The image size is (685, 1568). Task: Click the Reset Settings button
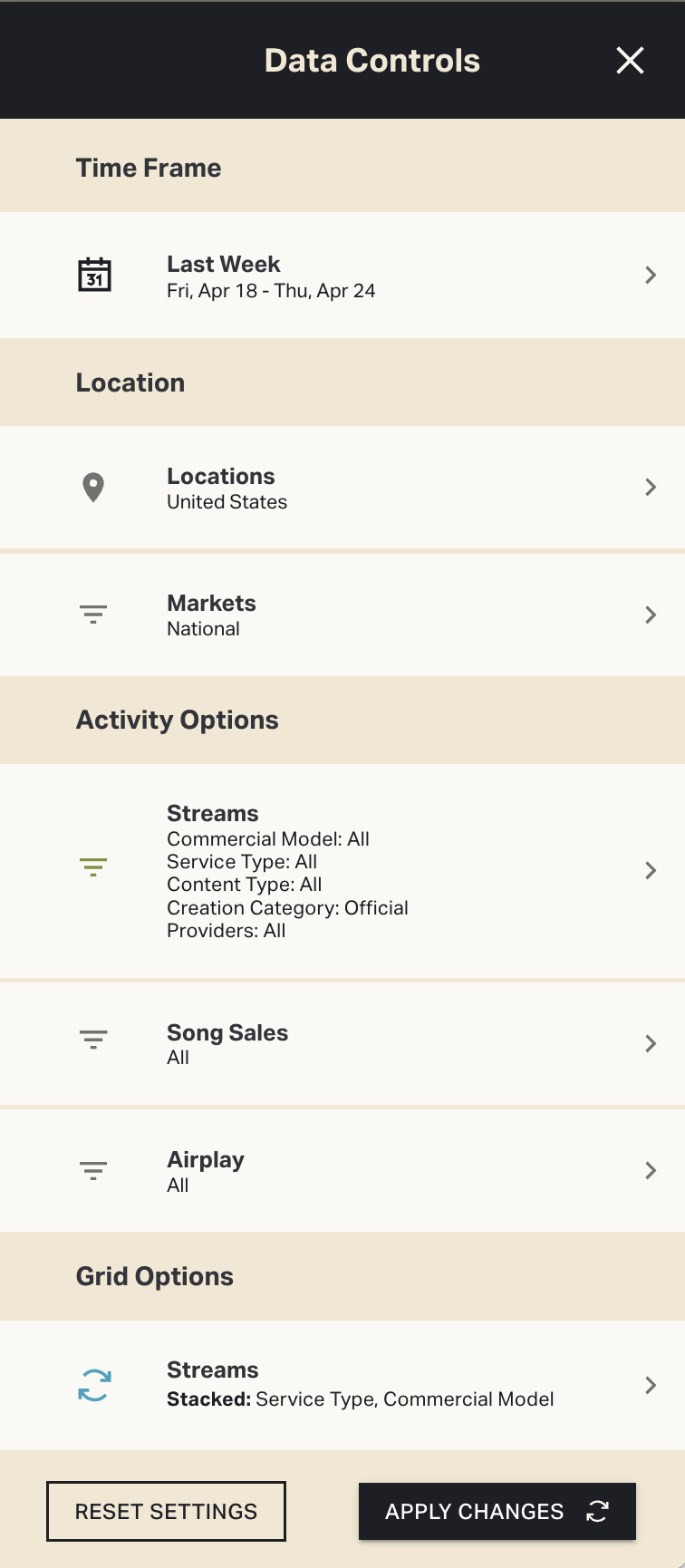pos(167,1511)
